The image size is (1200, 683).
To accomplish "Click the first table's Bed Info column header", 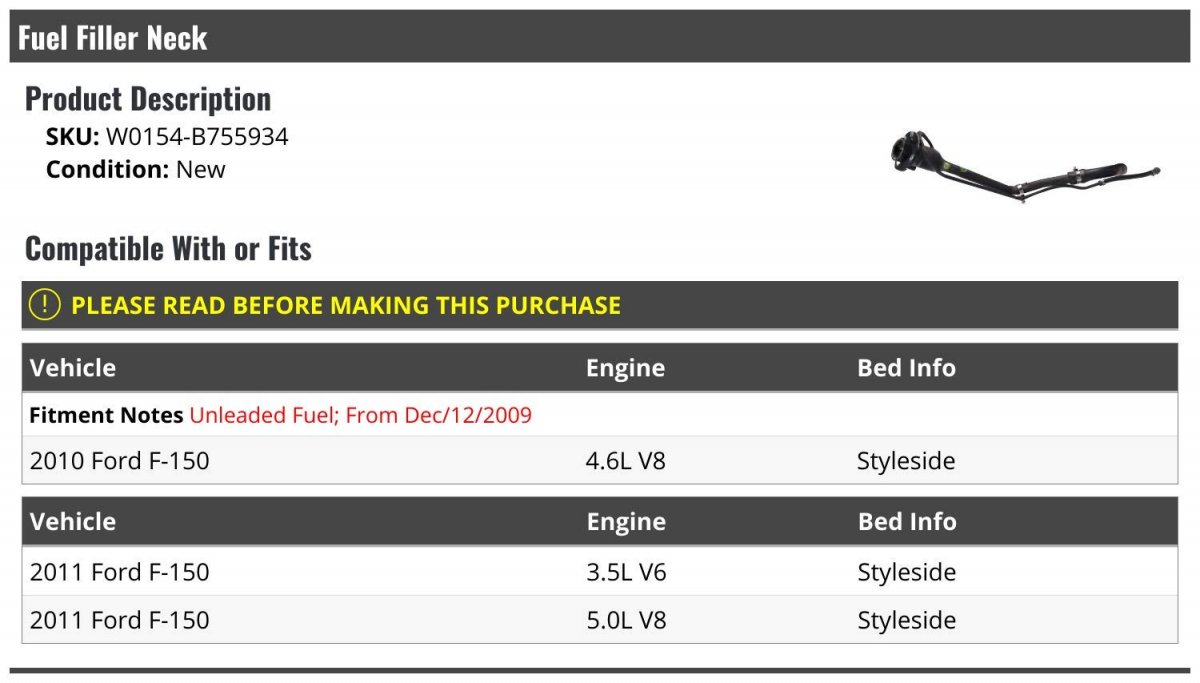I will coord(906,368).
